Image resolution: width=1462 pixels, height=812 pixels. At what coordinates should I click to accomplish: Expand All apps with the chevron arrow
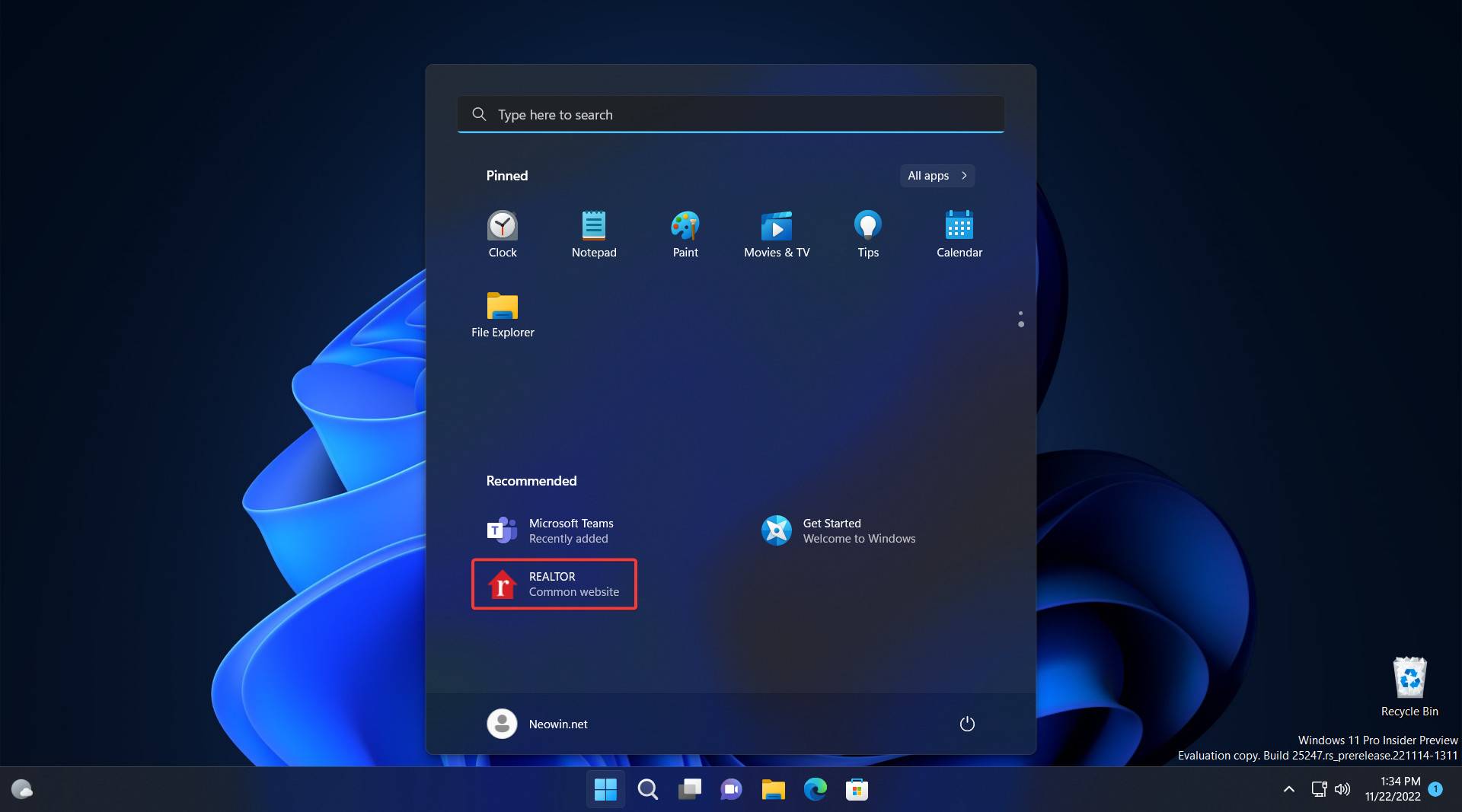962,176
